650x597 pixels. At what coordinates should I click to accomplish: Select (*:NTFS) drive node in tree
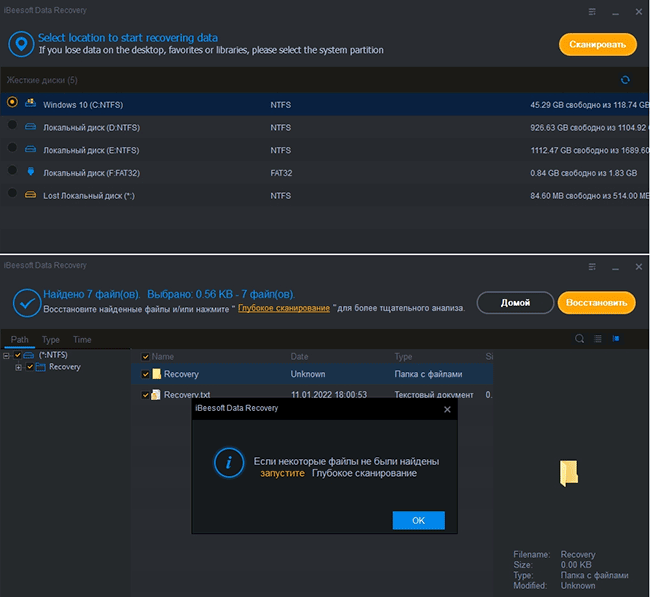tap(53, 355)
